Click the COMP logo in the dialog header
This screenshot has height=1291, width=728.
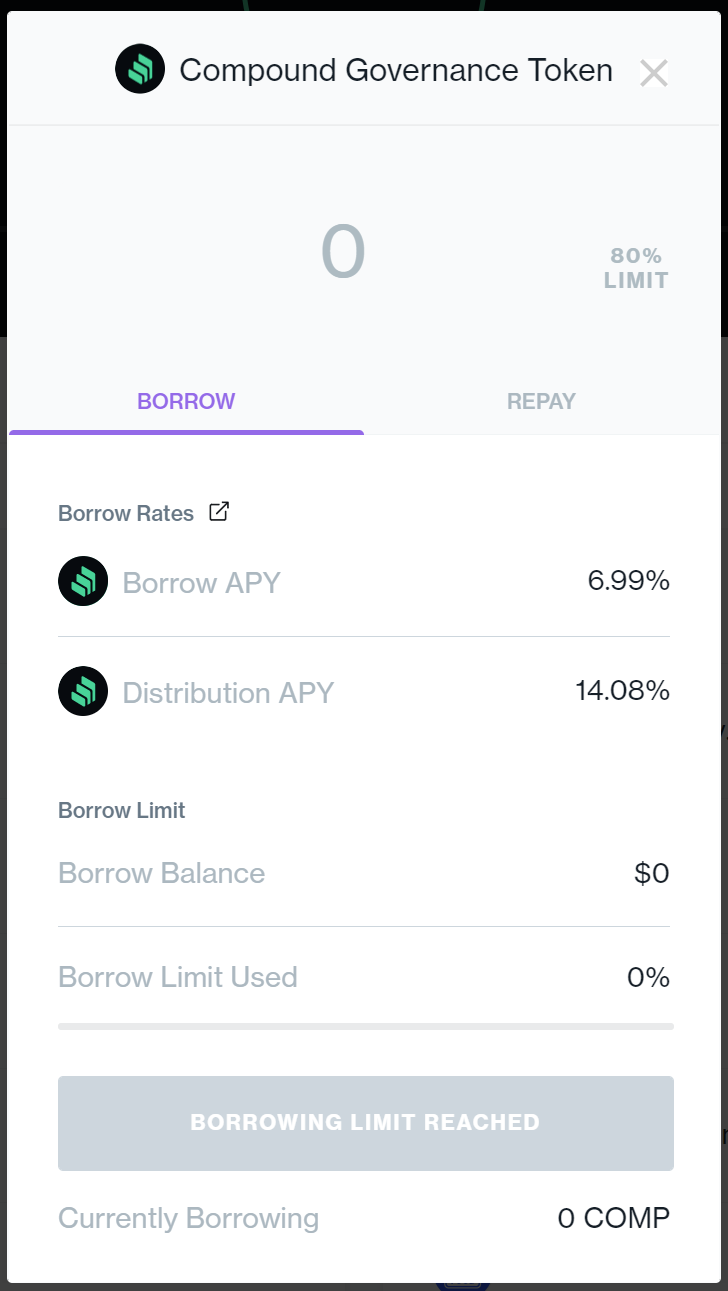(x=140, y=70)
